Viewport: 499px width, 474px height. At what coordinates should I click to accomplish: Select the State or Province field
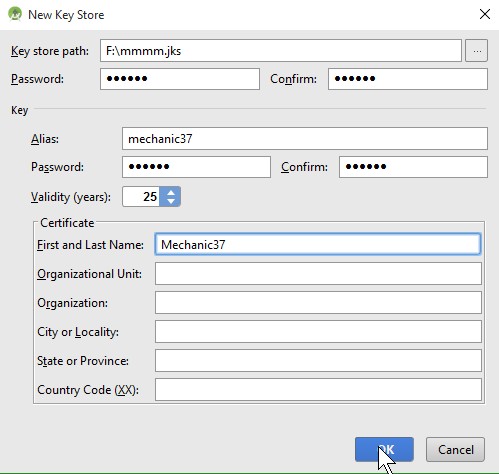pos(318,361)
